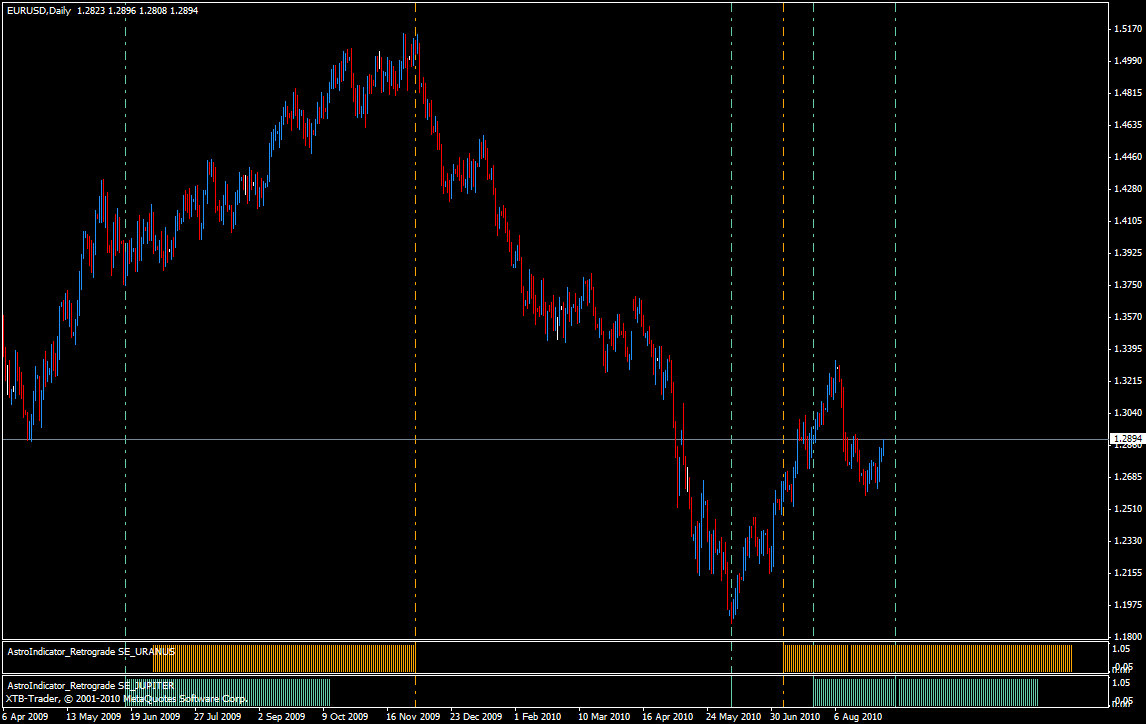Select the rightmost green dashed vertical line

(895, 321)
